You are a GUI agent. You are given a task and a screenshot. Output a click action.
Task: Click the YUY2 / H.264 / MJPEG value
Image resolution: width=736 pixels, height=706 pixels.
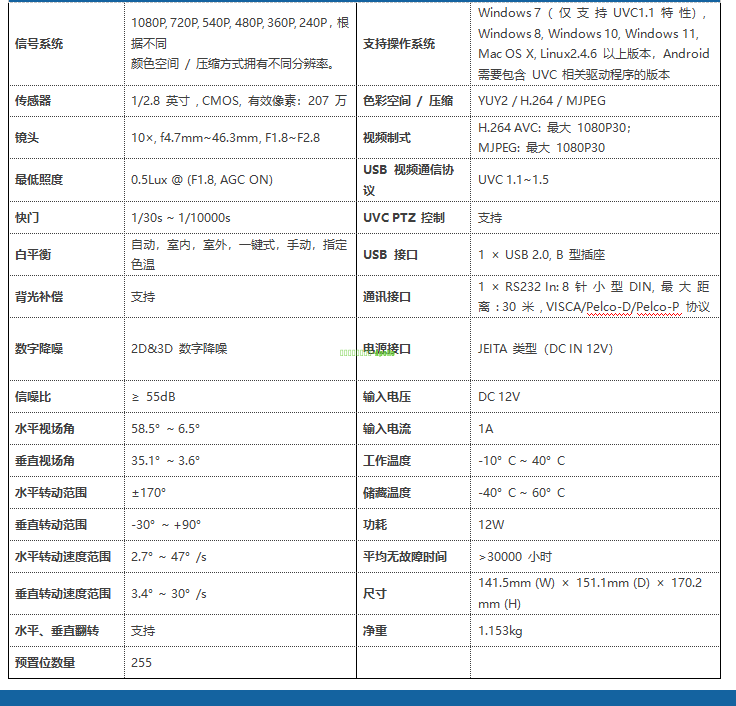(541, 101)
